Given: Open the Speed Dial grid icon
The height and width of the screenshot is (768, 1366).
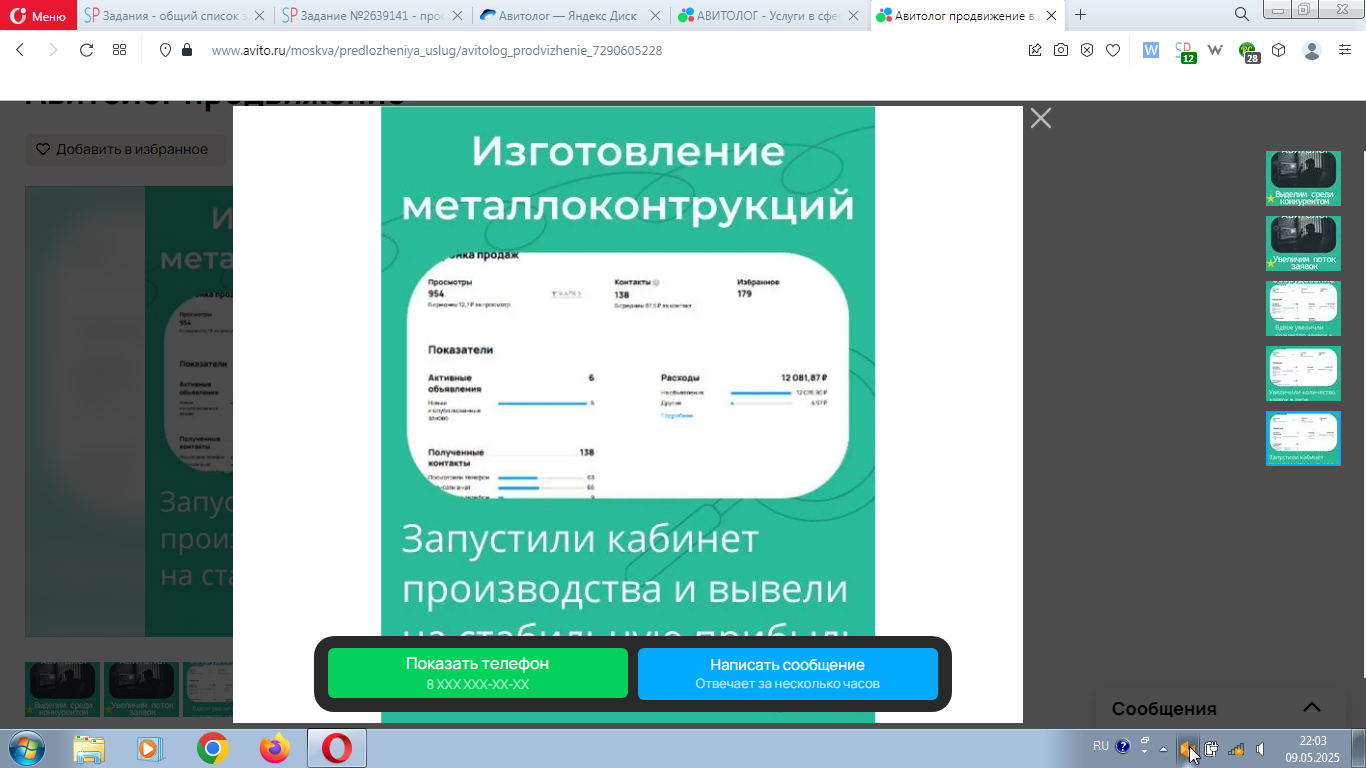Looking at the screenshot, I should [119, 50].
